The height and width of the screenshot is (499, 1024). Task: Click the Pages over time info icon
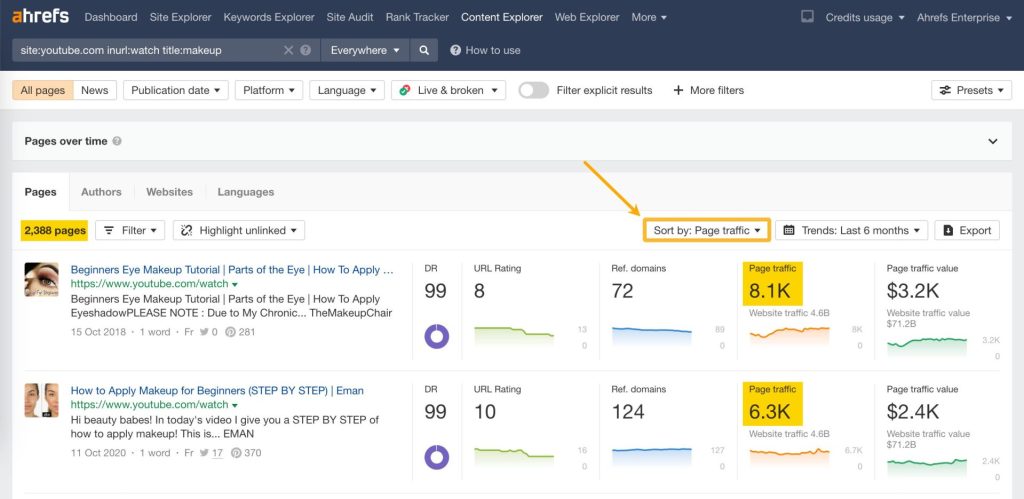click(117, 141)
